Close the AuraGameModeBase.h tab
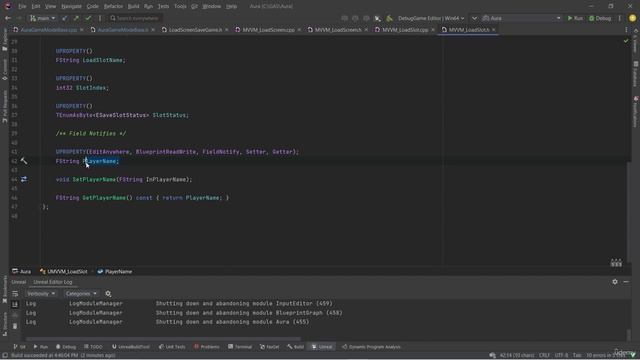640x360 pixels. 153,30
